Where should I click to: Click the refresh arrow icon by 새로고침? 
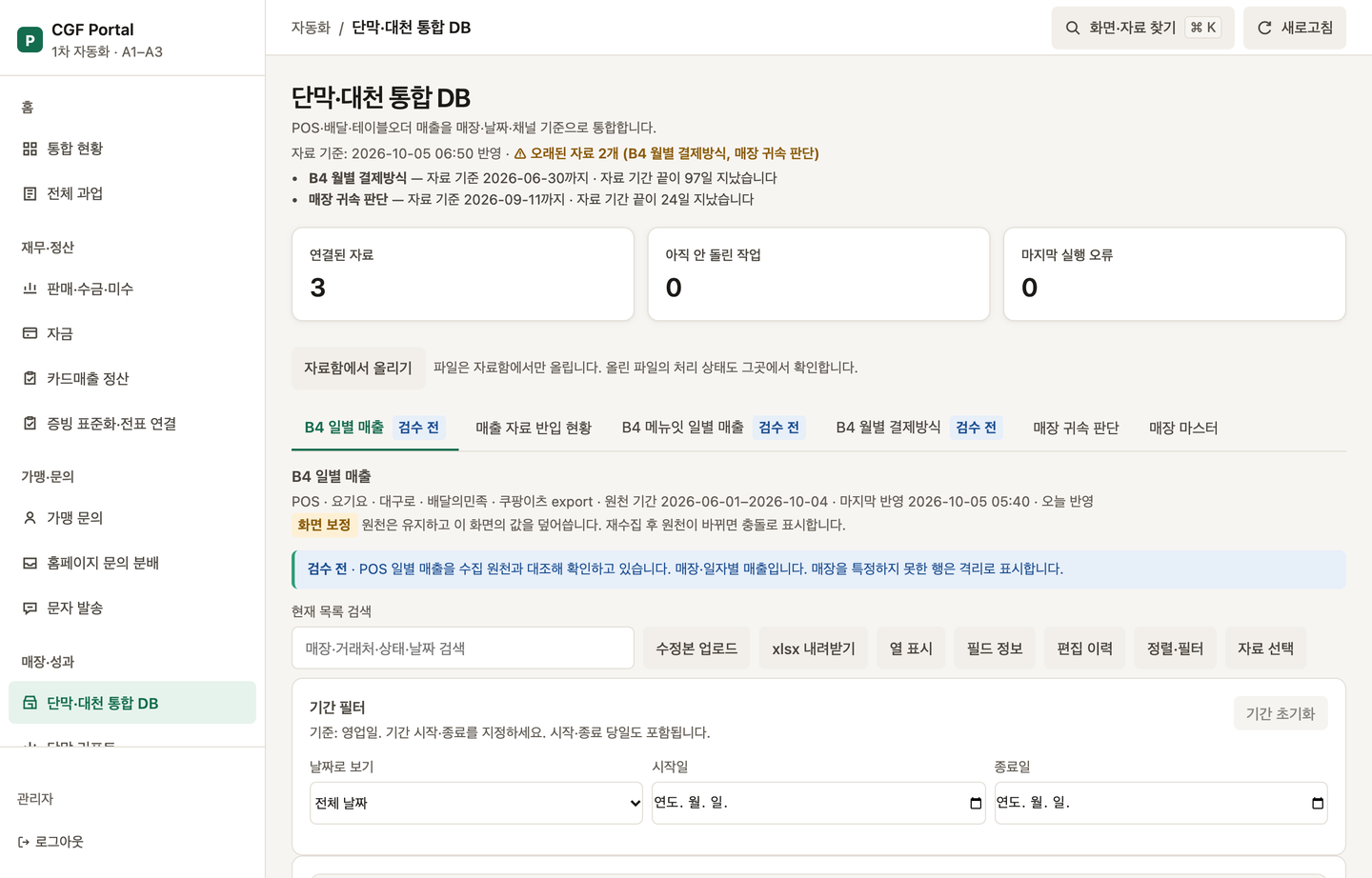[1264, 28]
